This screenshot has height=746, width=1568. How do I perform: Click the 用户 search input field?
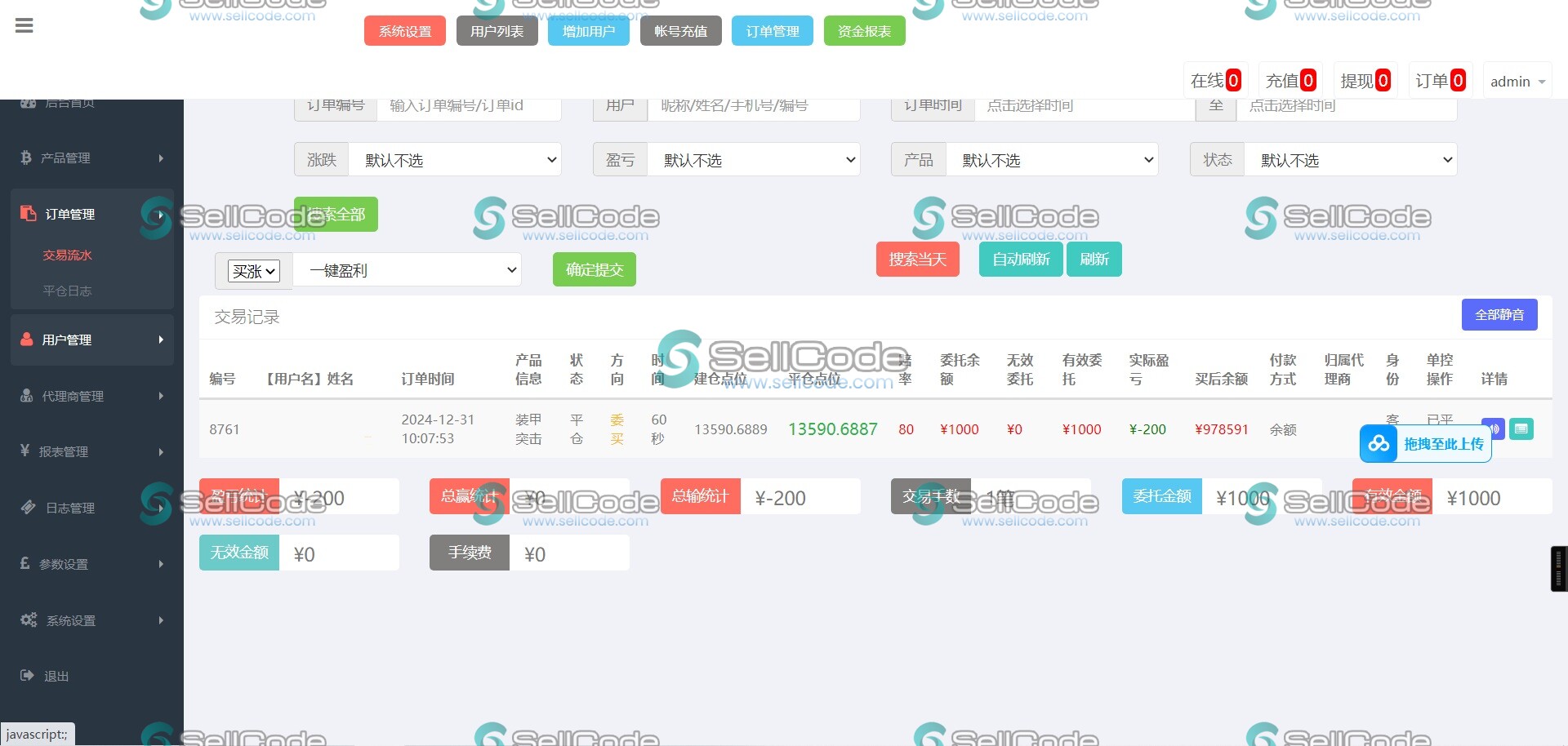click(753, 106)
